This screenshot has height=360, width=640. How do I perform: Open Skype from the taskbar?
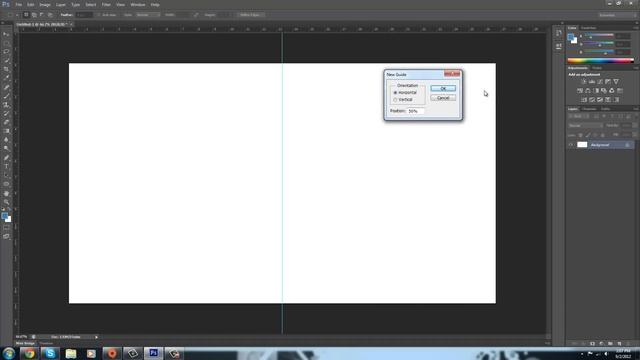point(50,353)
